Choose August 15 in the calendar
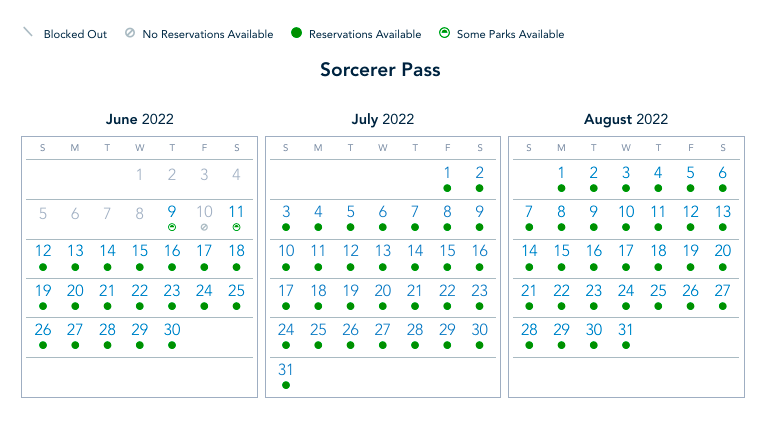The width and height of the screenshot is (780, 428). 561,251
